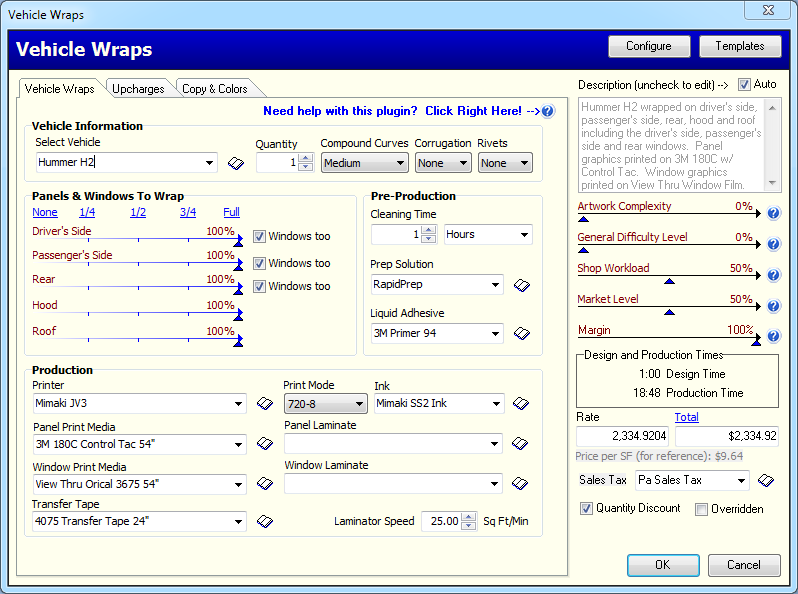The image size is (798, 594).
Task: Open the Copy & Colors tab
Action: click(214, 89)
